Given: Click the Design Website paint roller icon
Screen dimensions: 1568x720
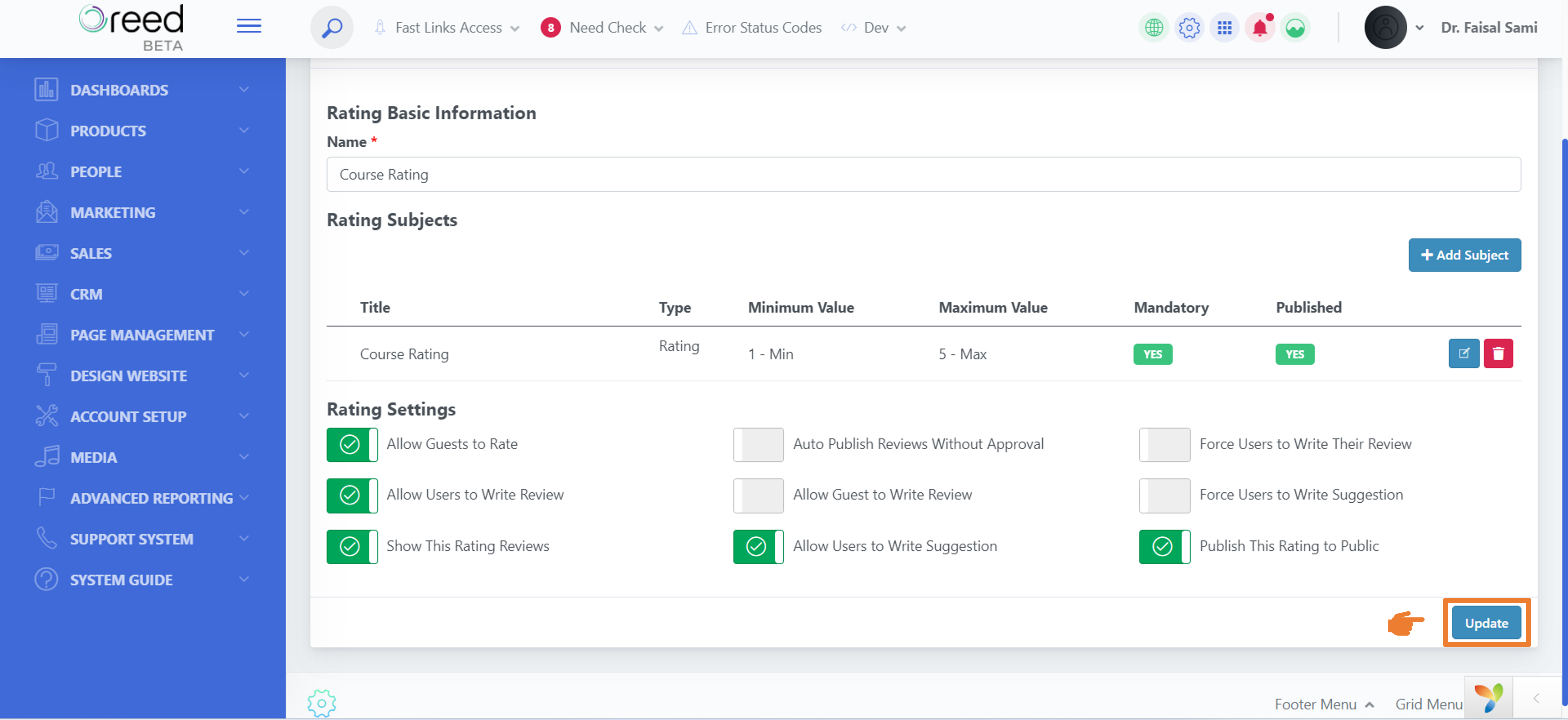Looking at the screenshot, I should [46, 375].
